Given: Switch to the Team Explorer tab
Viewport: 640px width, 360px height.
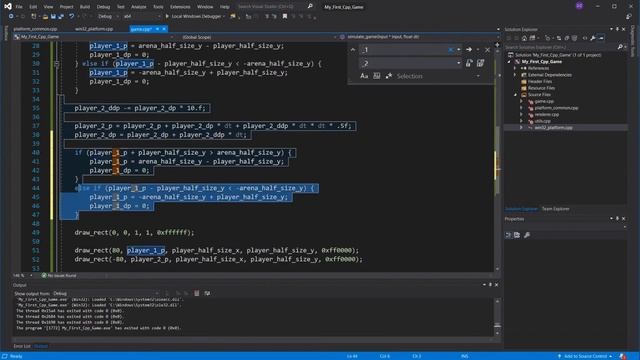Looking at the screenshot, I should point(555,209).
